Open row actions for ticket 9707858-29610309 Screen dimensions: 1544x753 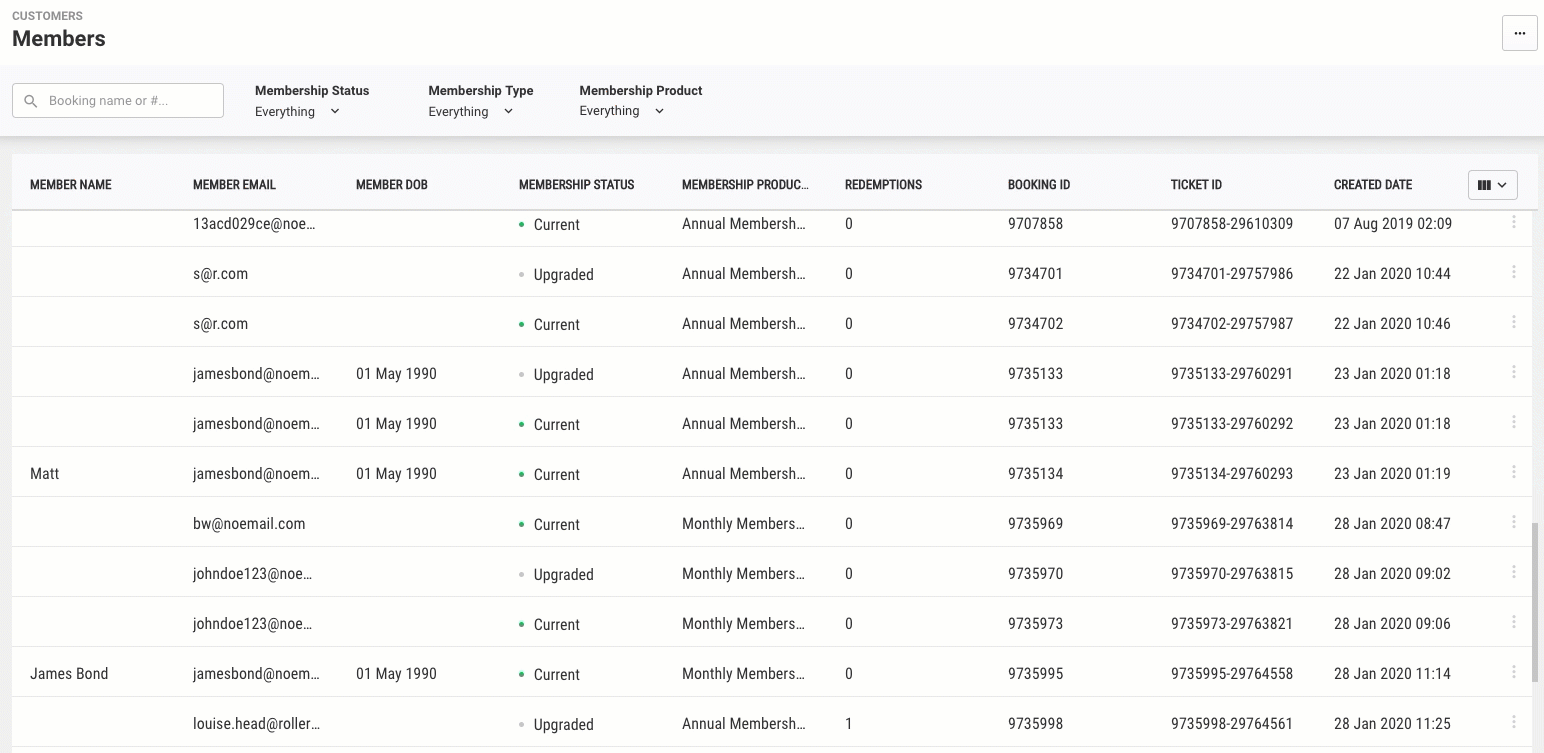coord(1514,222)
